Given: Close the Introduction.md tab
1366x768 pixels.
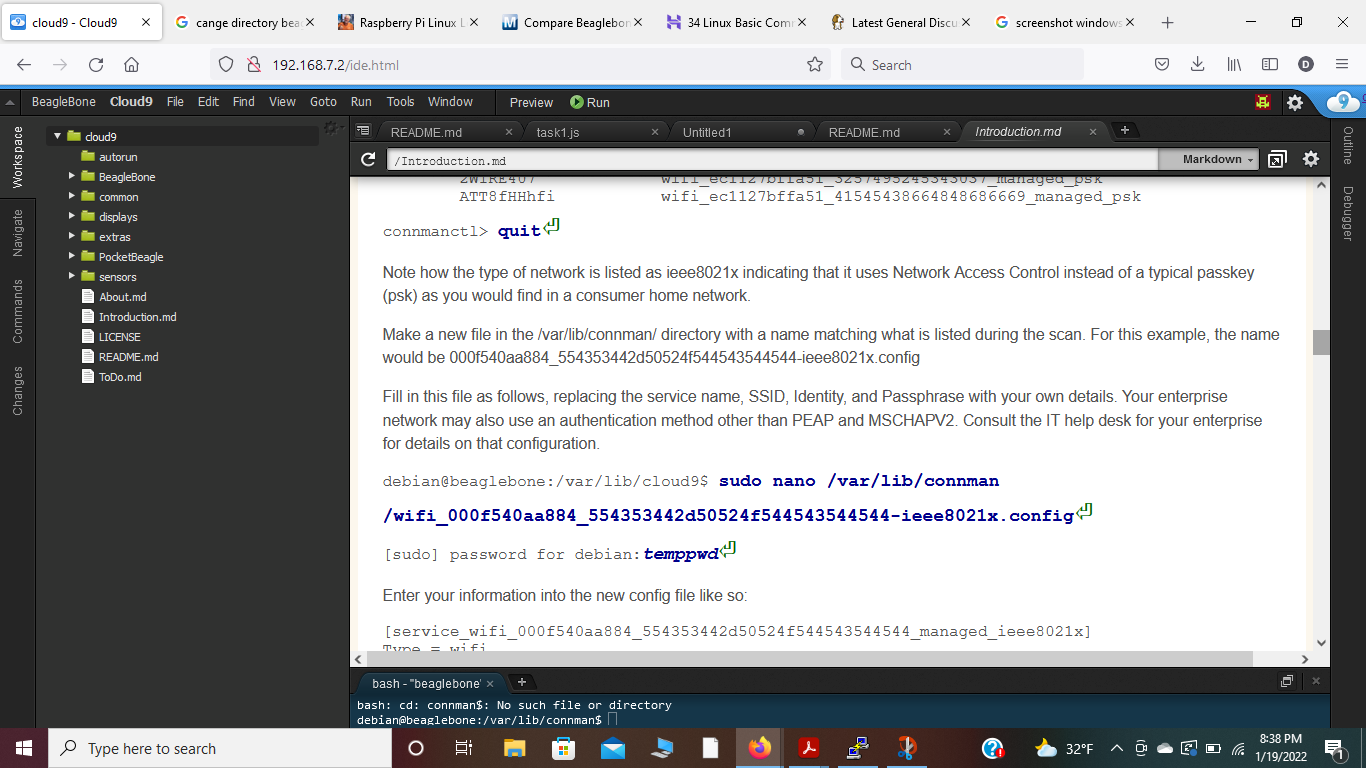Looking at the screenshot, I should [x=1092, y=131].
